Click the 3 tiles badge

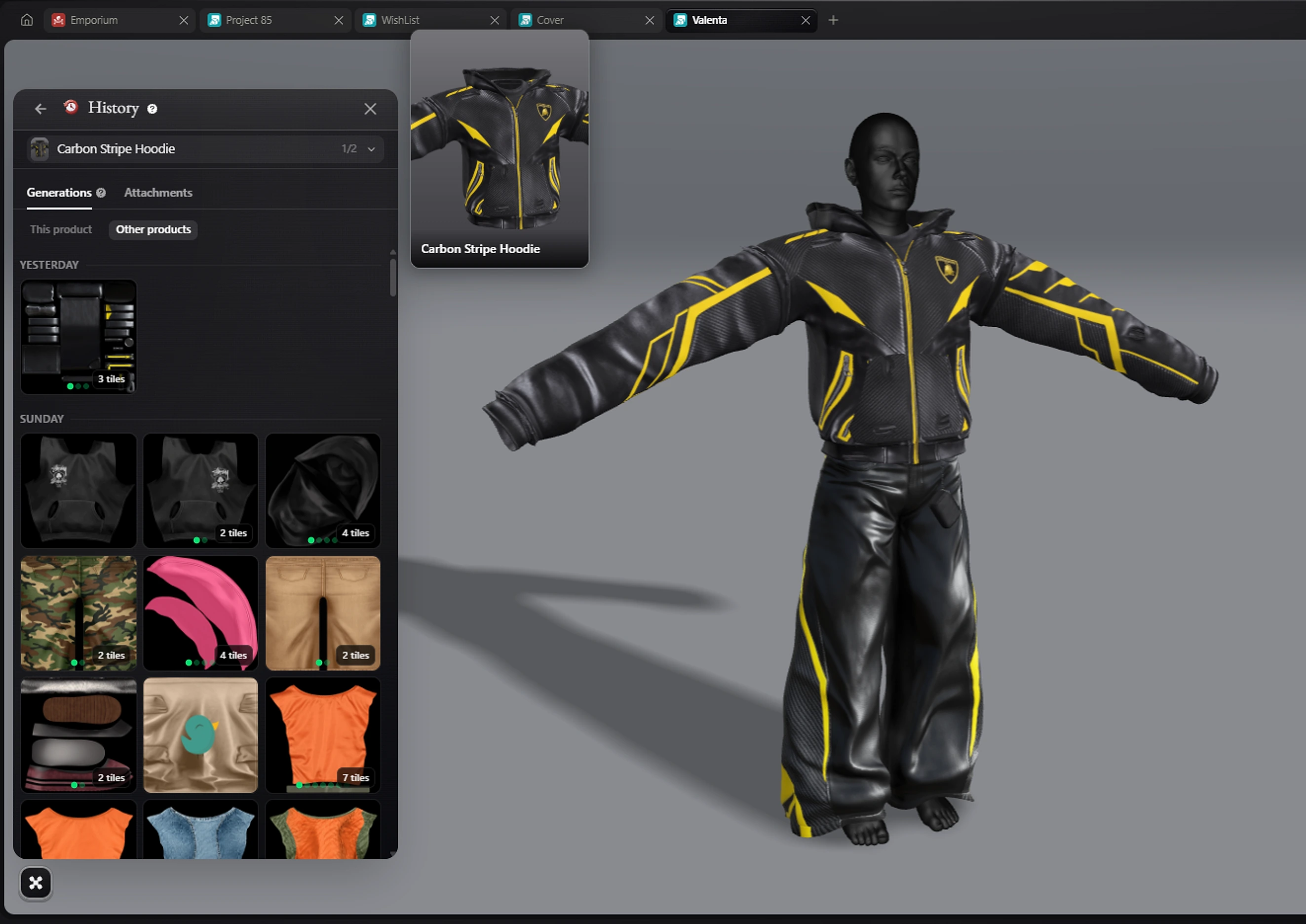111,379
